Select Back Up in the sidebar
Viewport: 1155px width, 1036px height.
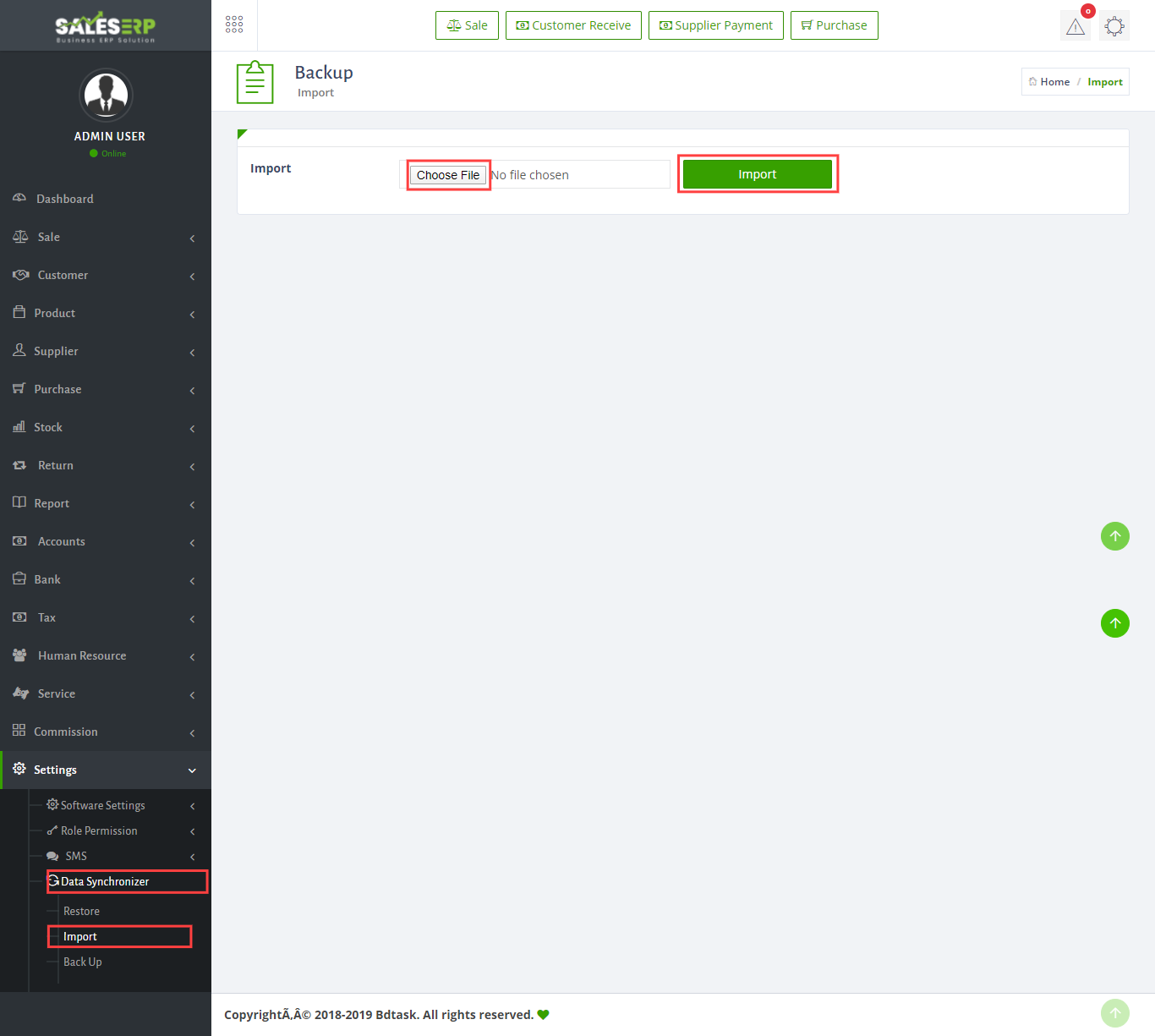82,962
